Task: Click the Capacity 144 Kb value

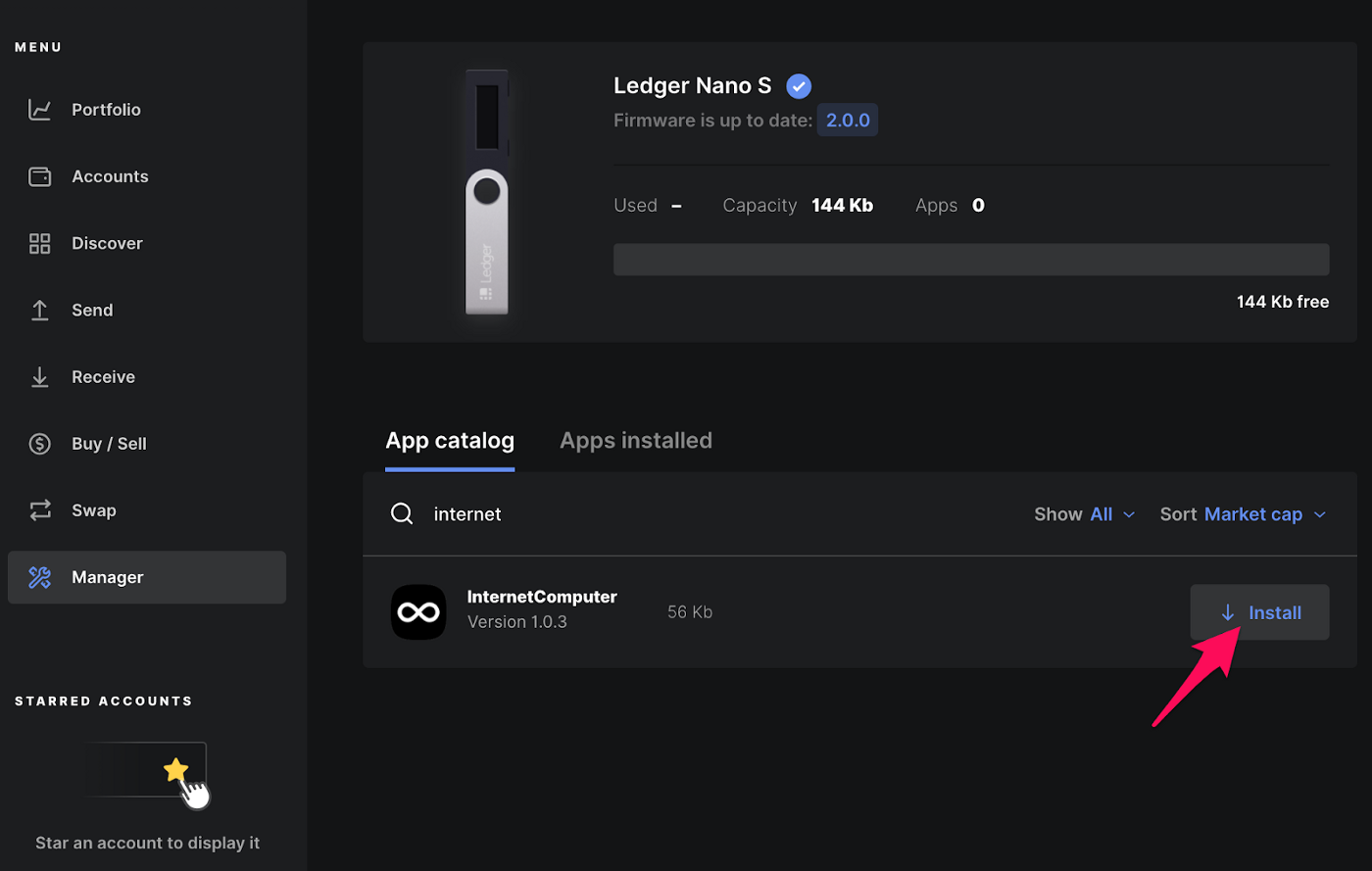Action: [x=842, y=206]
